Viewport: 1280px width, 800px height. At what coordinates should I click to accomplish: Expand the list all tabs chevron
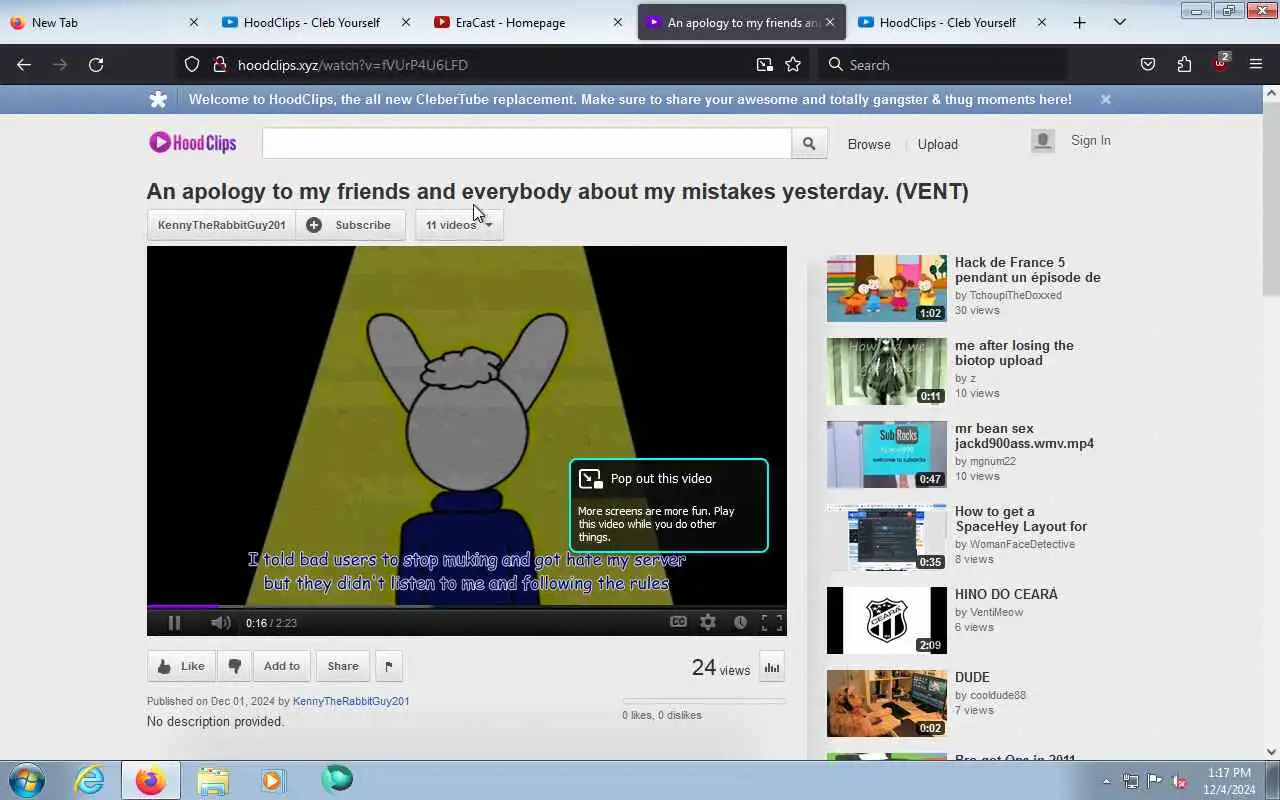point(1120,22)
